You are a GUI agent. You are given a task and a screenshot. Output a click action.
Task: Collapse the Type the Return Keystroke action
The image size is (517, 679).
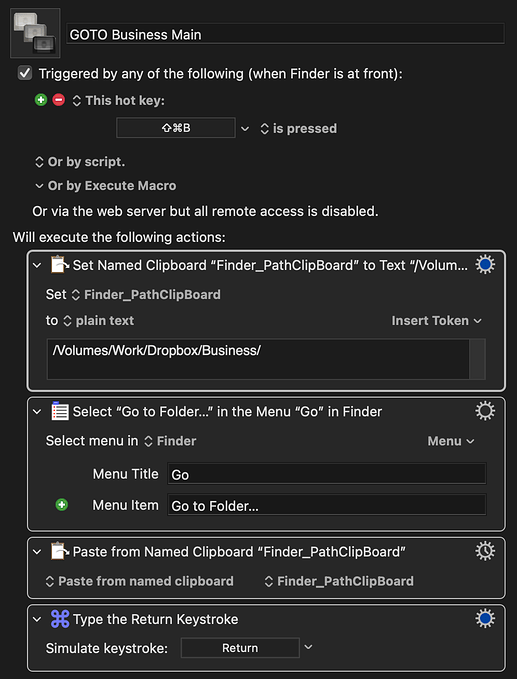(37, 619)
